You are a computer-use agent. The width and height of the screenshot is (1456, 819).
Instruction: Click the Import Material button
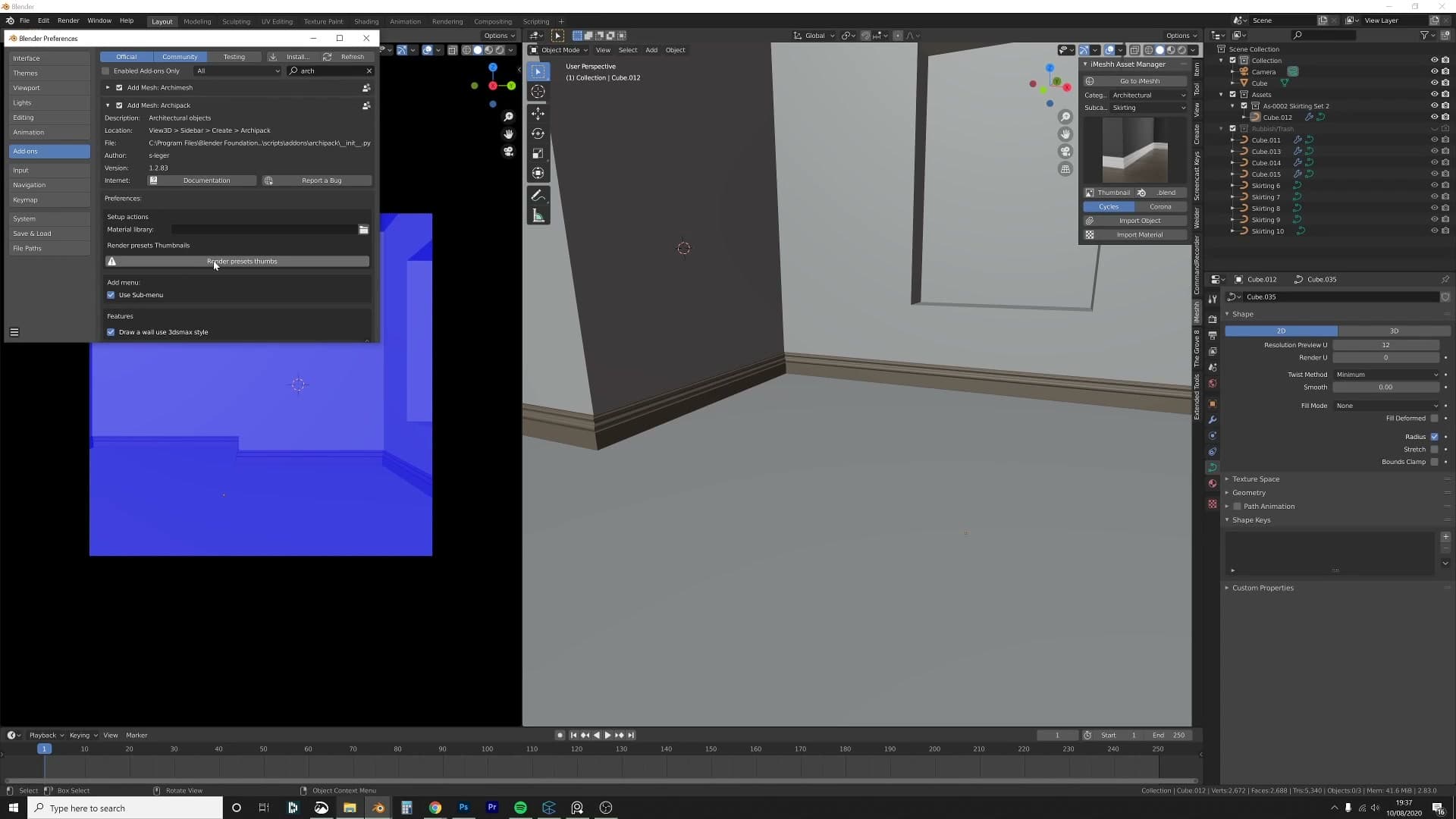[x=1134, y=235]
